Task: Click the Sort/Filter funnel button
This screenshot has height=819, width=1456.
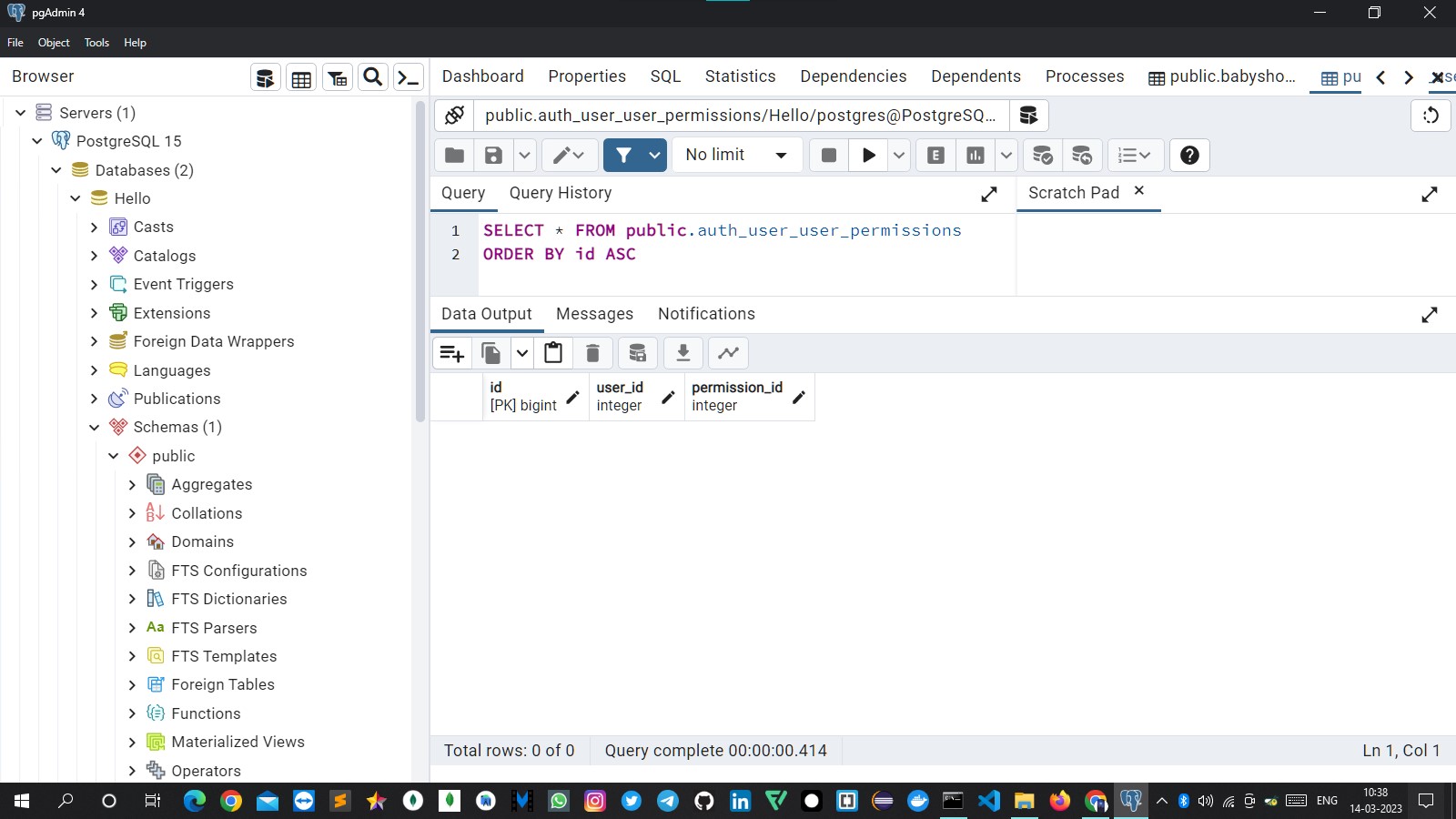Action: click(x=623, y=155)
